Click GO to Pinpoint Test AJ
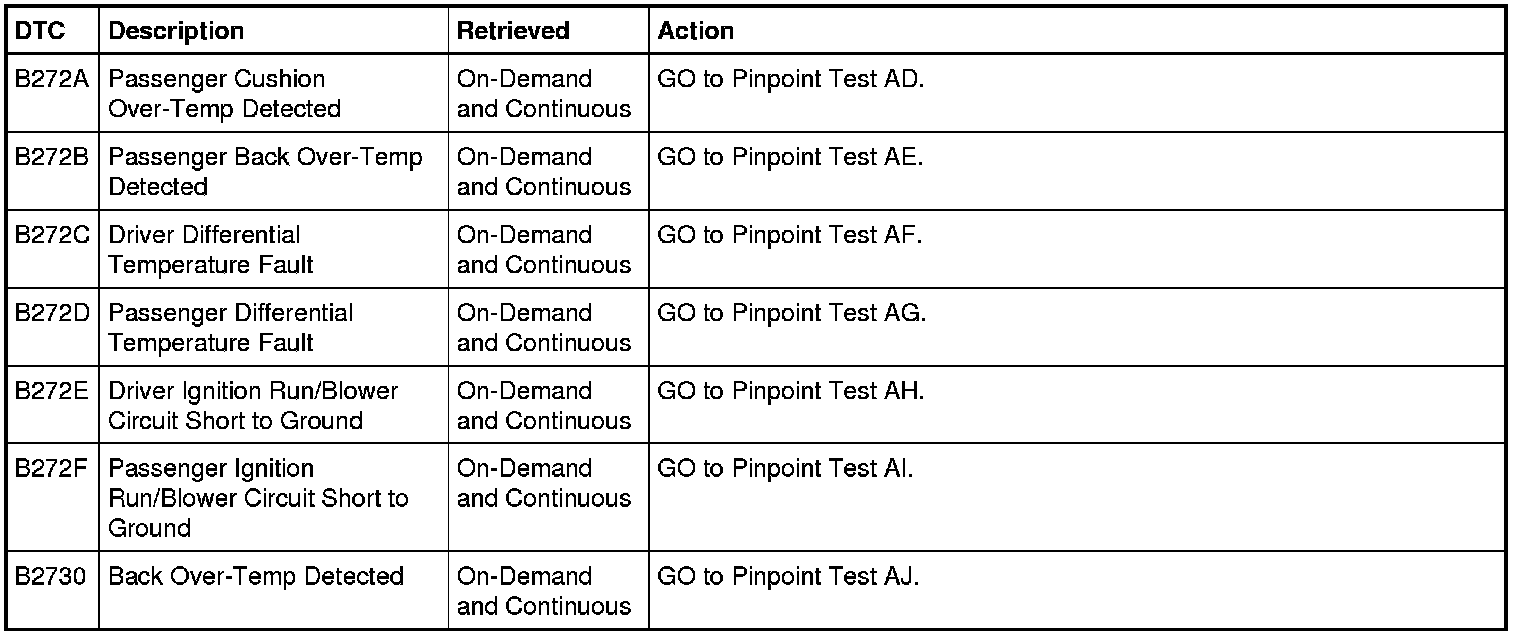Image resolution: width=1520 pixels, height=636 pixels. coord(788,577)
